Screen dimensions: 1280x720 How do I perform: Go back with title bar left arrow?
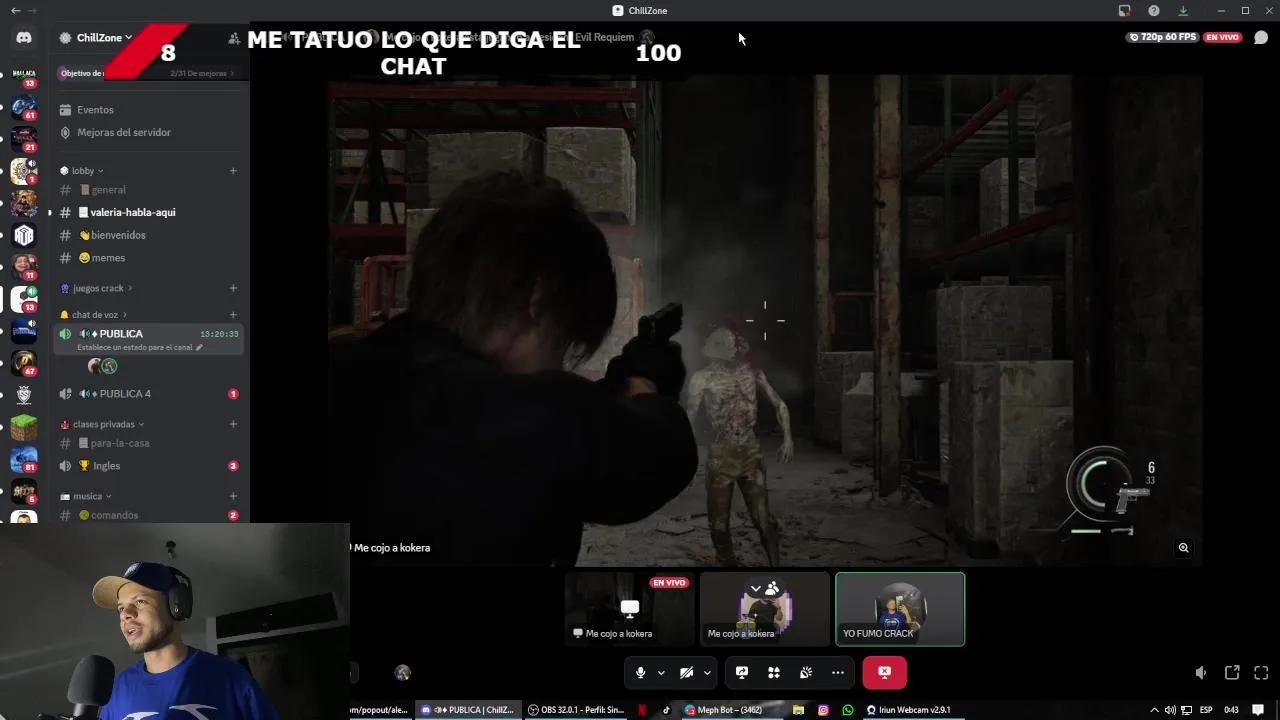(x=15, y=10)
